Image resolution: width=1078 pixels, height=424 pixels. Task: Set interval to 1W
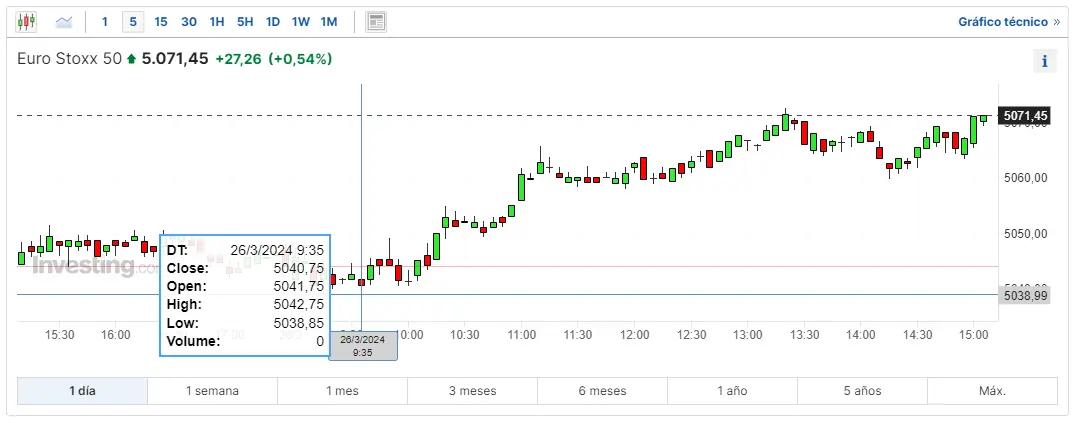[300, 22]
